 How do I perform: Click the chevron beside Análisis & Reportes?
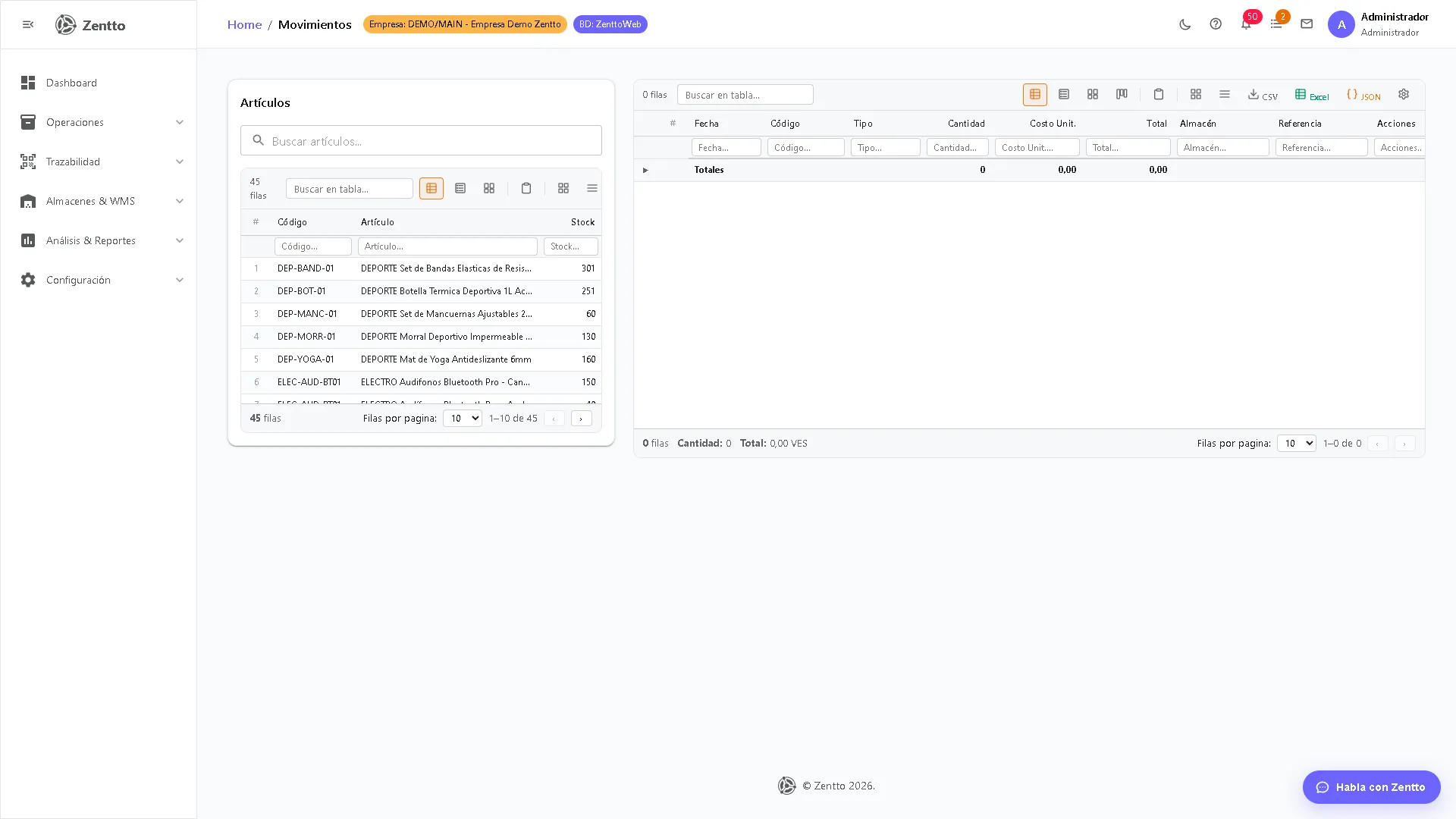coord(180,240)
